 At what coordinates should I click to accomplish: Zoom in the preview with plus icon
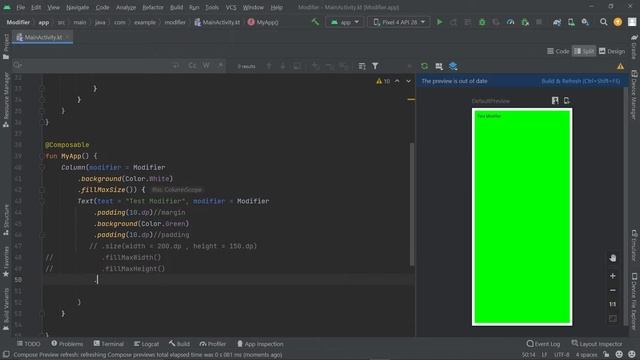(613, 276)
